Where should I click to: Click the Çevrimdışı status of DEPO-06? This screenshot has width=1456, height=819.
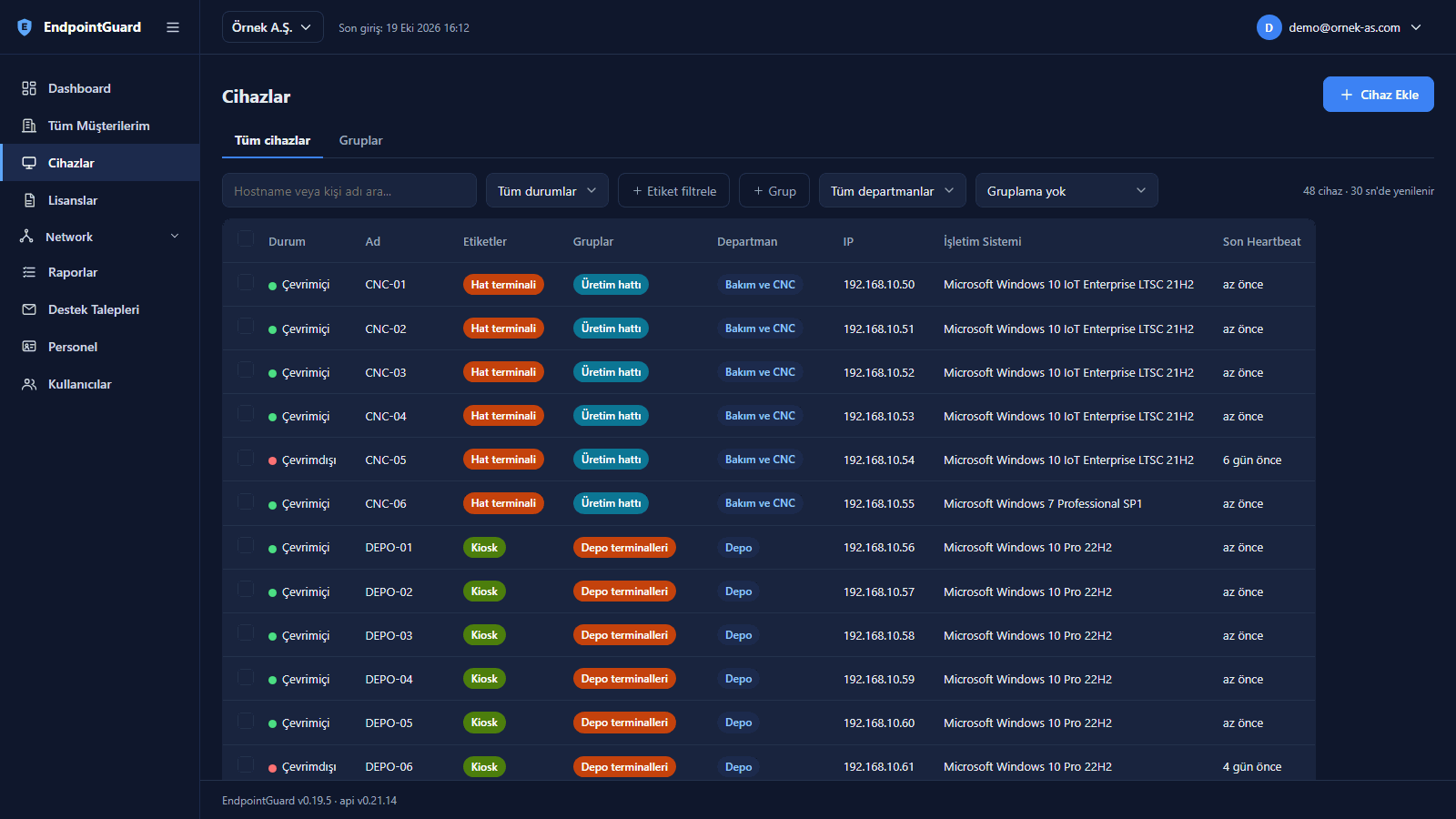click(x=302, y=766)
